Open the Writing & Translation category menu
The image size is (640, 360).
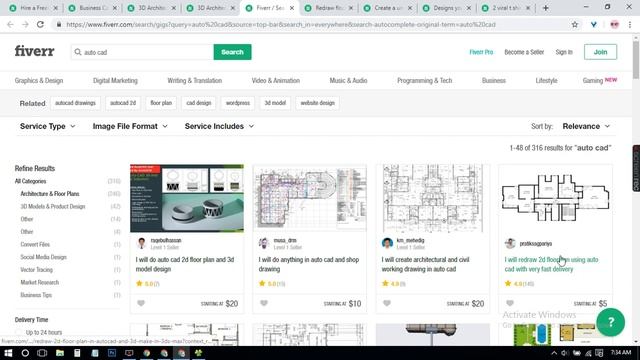(x=195, y=80)
